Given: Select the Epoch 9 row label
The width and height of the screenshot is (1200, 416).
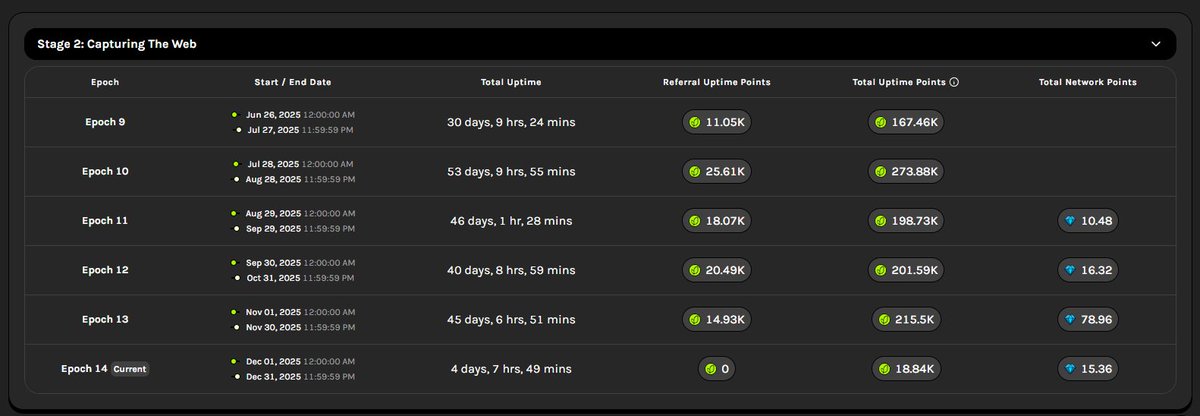Looking at the screenshot, I should pos(105,122).
